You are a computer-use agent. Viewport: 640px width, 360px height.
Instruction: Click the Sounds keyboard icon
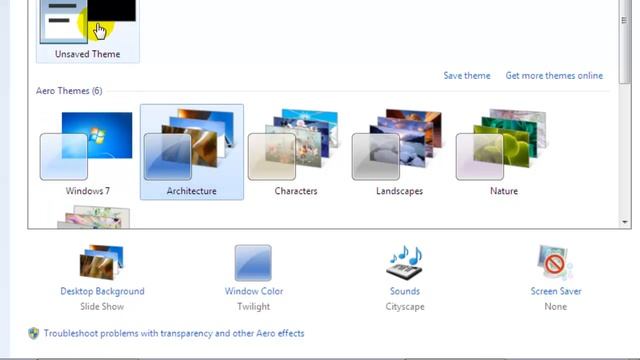(x=404, y=262)
